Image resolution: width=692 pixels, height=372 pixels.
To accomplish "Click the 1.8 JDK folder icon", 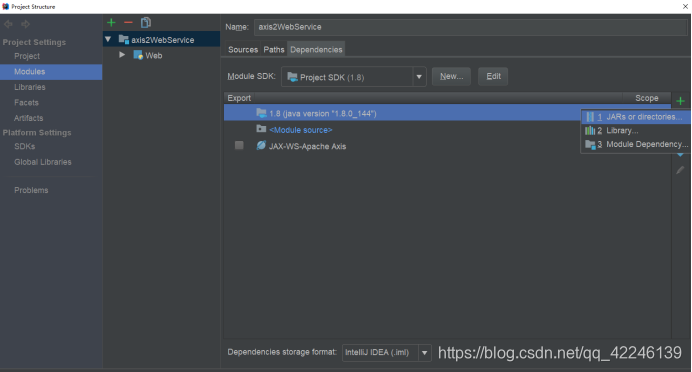I will (x=261, y=113).
